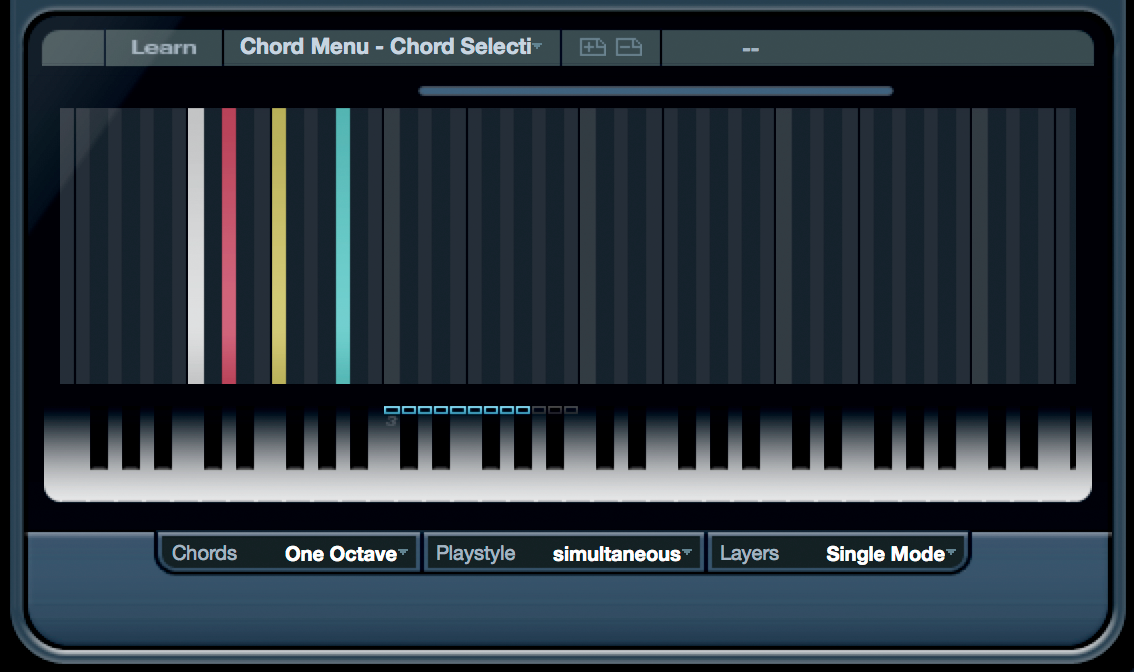Click the horizontal blue range bar
The width and height of the screenshot is (1134, 672).
pyautogui.click(x=656, y=91)
